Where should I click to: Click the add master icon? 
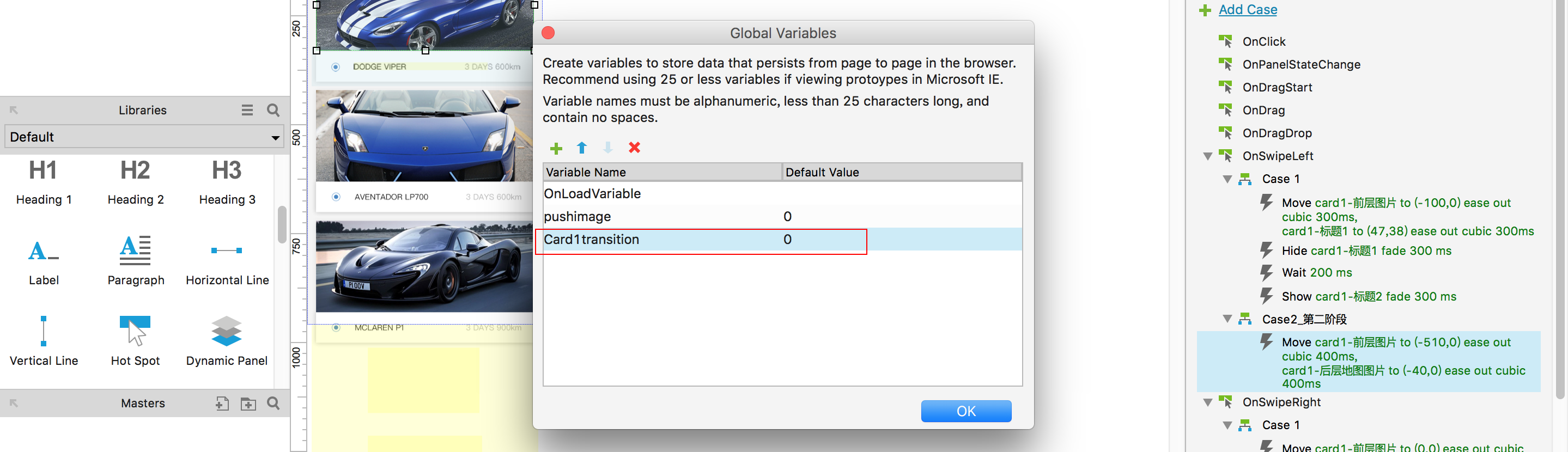click(222, 404)
